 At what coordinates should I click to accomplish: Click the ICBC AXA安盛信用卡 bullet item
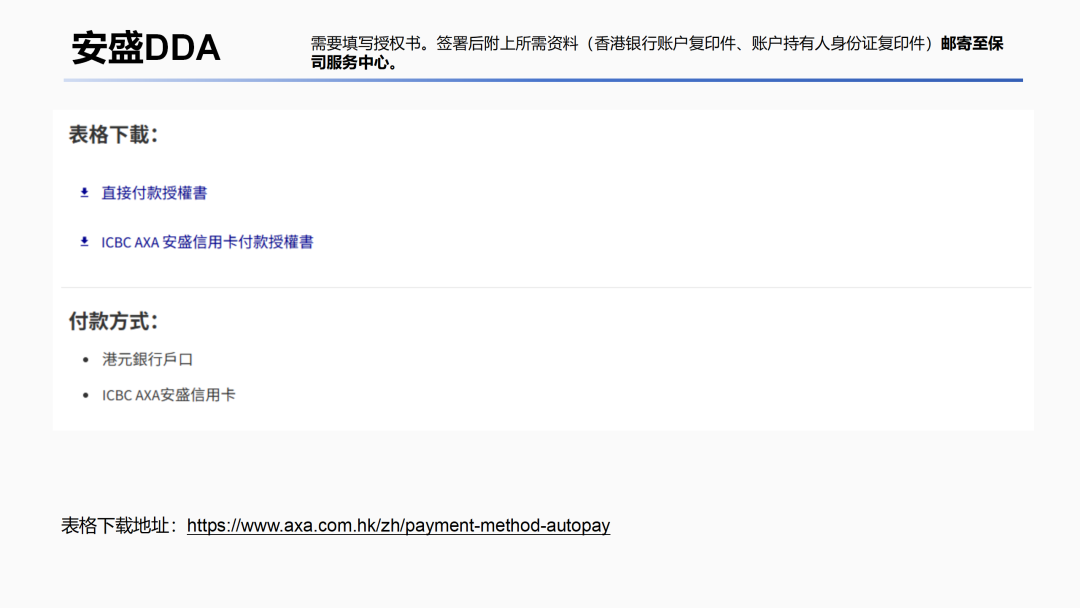[x=169, y=395]
